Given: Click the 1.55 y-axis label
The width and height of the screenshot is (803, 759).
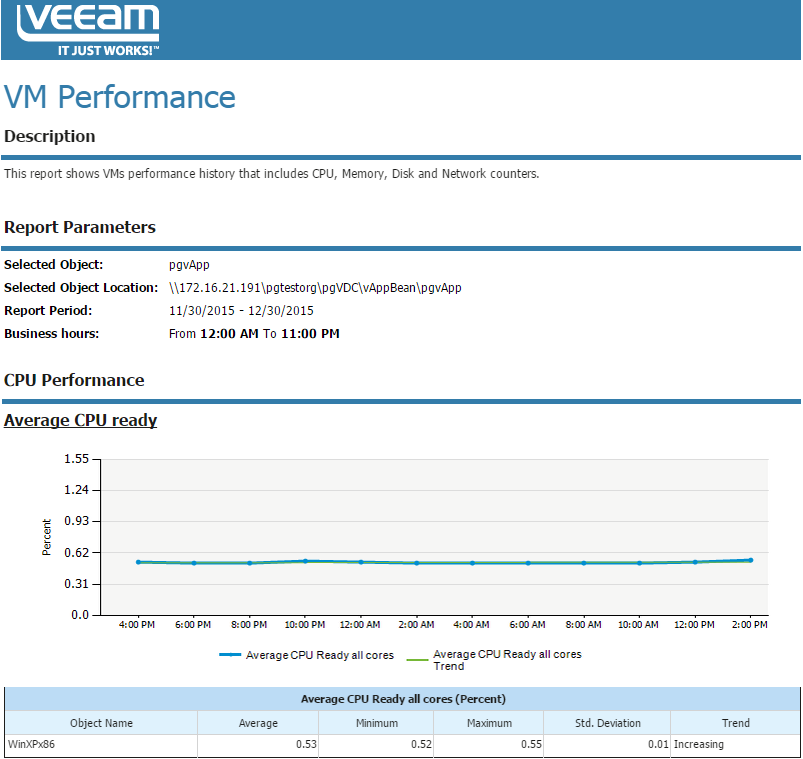Looking at the screenshot, I should [x=76, y=459].
